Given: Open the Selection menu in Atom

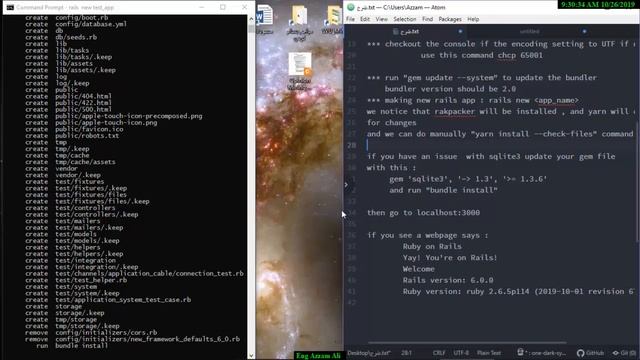Looking at the screenshot, I should pos(404,19).
